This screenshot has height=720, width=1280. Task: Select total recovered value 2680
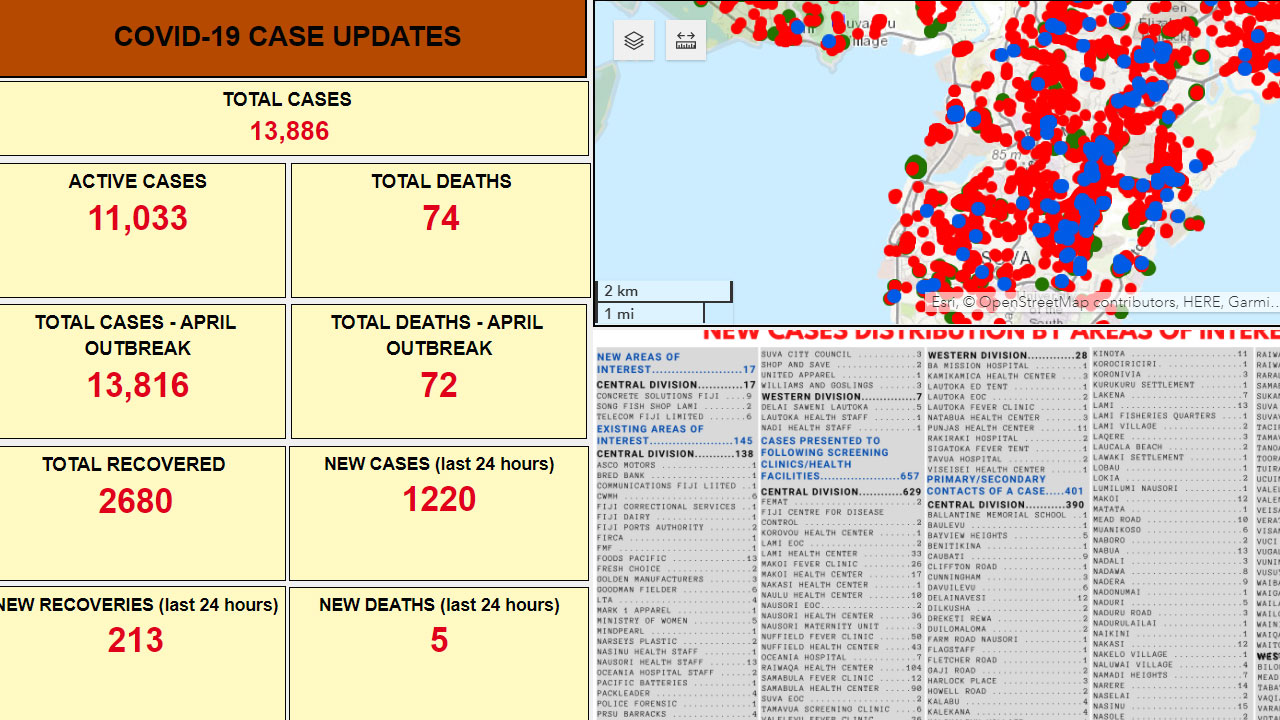[135, 501]
